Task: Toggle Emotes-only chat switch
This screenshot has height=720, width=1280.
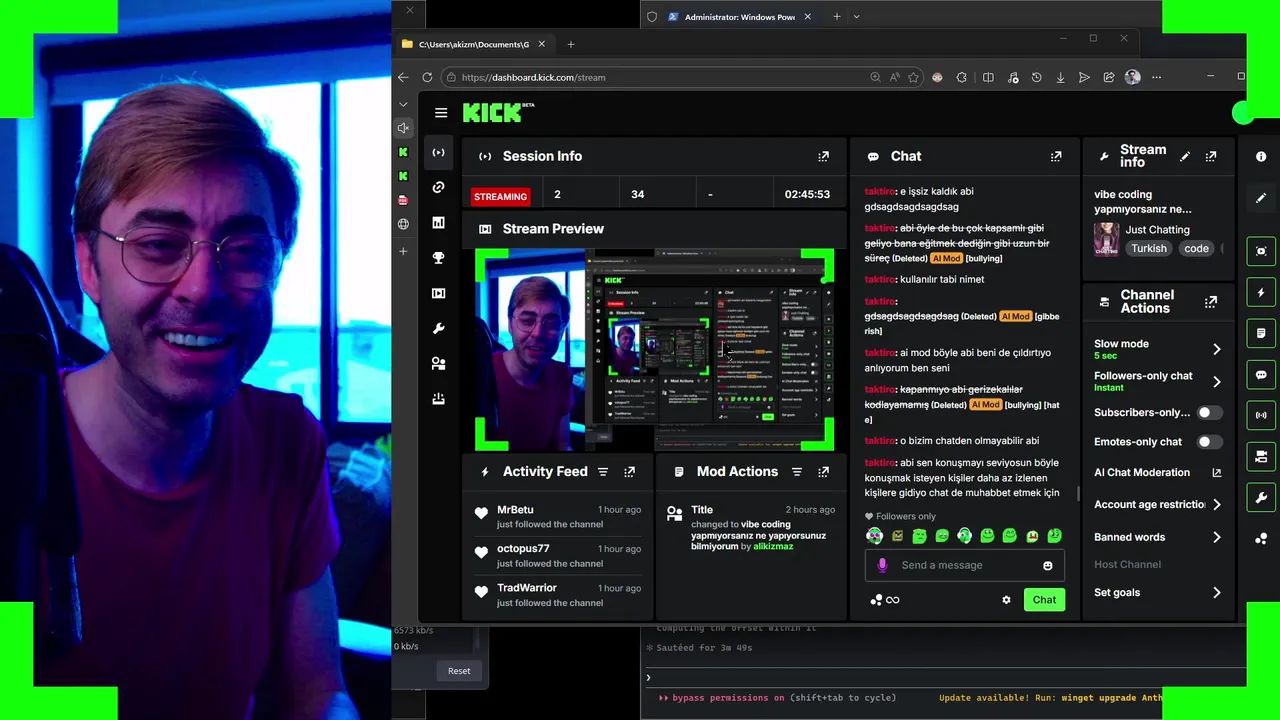Action: click(1209, 441)
